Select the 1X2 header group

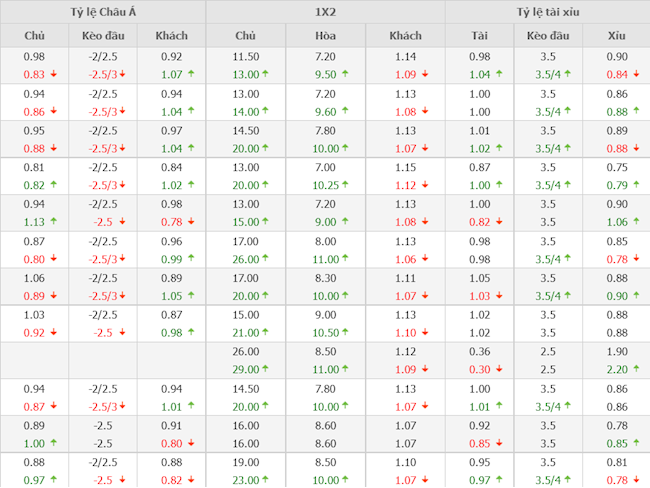point(325,12)
